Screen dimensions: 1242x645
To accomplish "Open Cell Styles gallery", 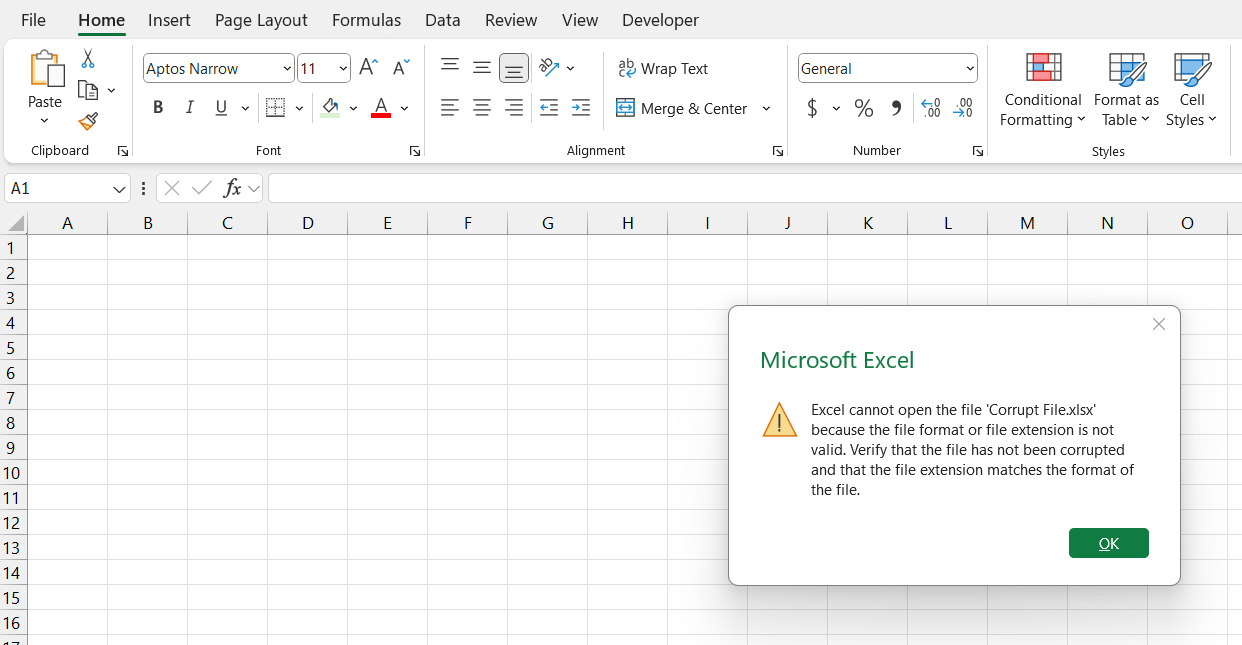I will click(x=1192, y=90).
